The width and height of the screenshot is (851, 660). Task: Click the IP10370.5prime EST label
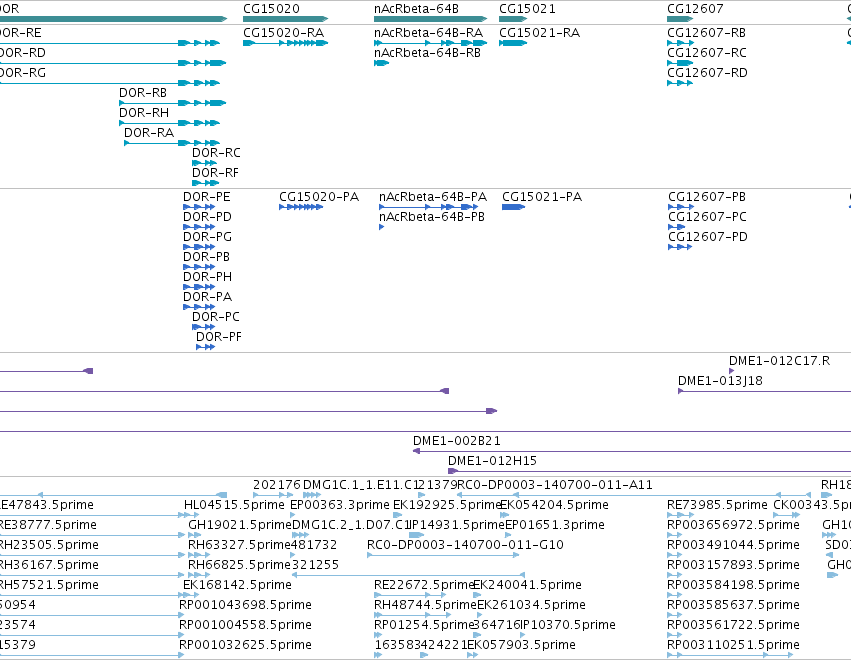tap(568, 625)
